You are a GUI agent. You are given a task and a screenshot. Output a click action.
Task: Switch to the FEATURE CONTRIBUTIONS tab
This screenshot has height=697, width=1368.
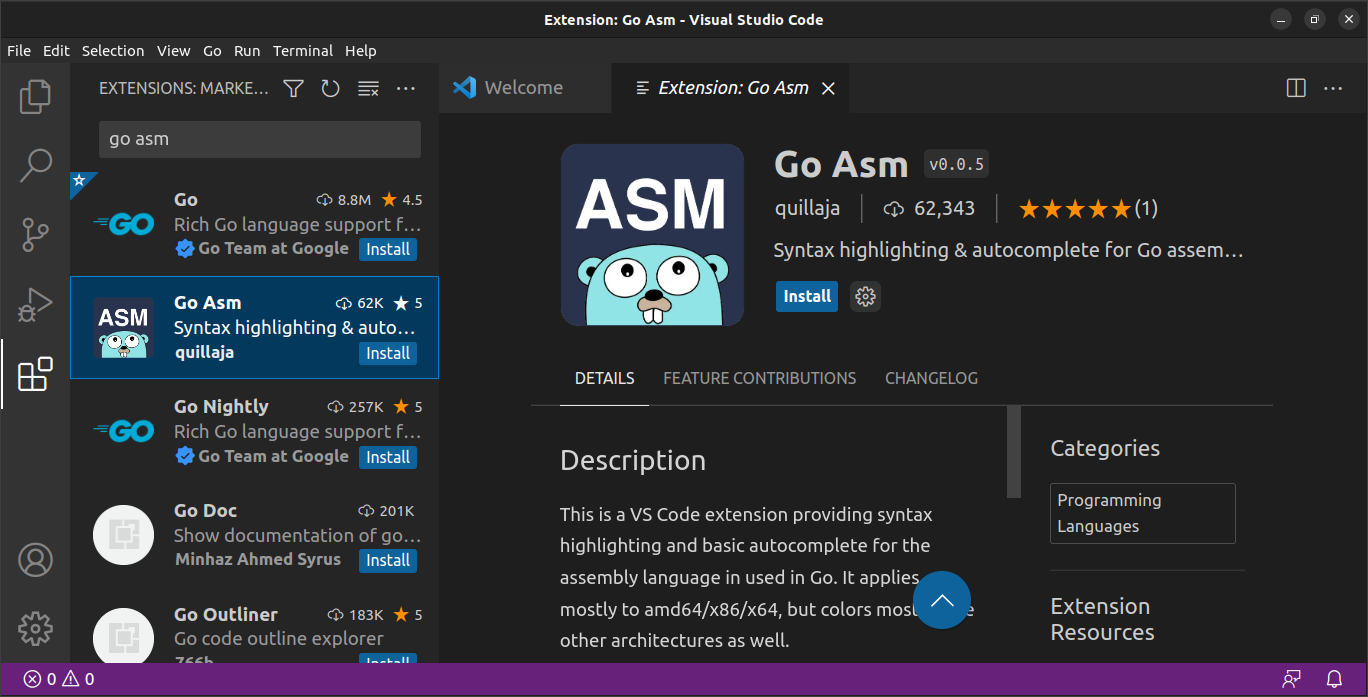pyautogui.click(x=760, y=378)
